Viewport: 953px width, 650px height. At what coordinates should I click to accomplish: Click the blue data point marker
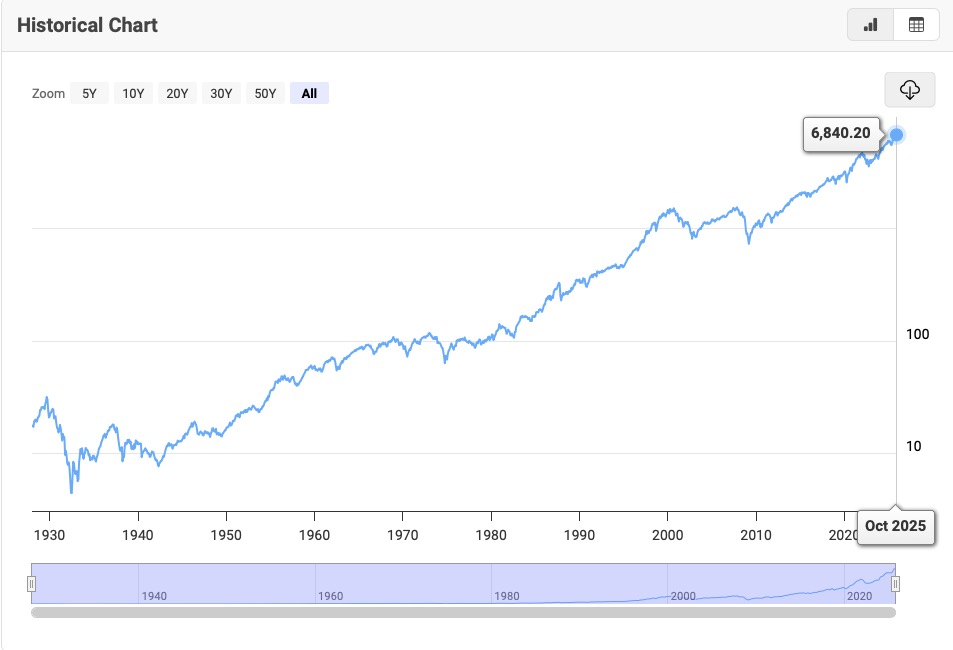click(894, 133)
